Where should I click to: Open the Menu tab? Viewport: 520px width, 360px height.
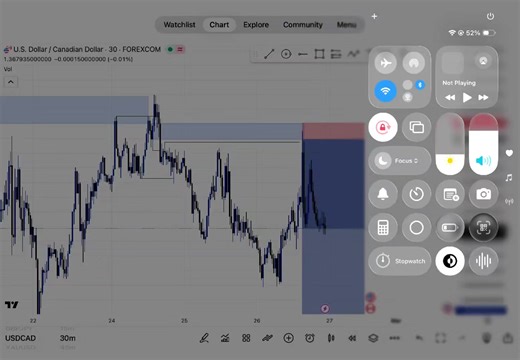(x=346, y=25)
